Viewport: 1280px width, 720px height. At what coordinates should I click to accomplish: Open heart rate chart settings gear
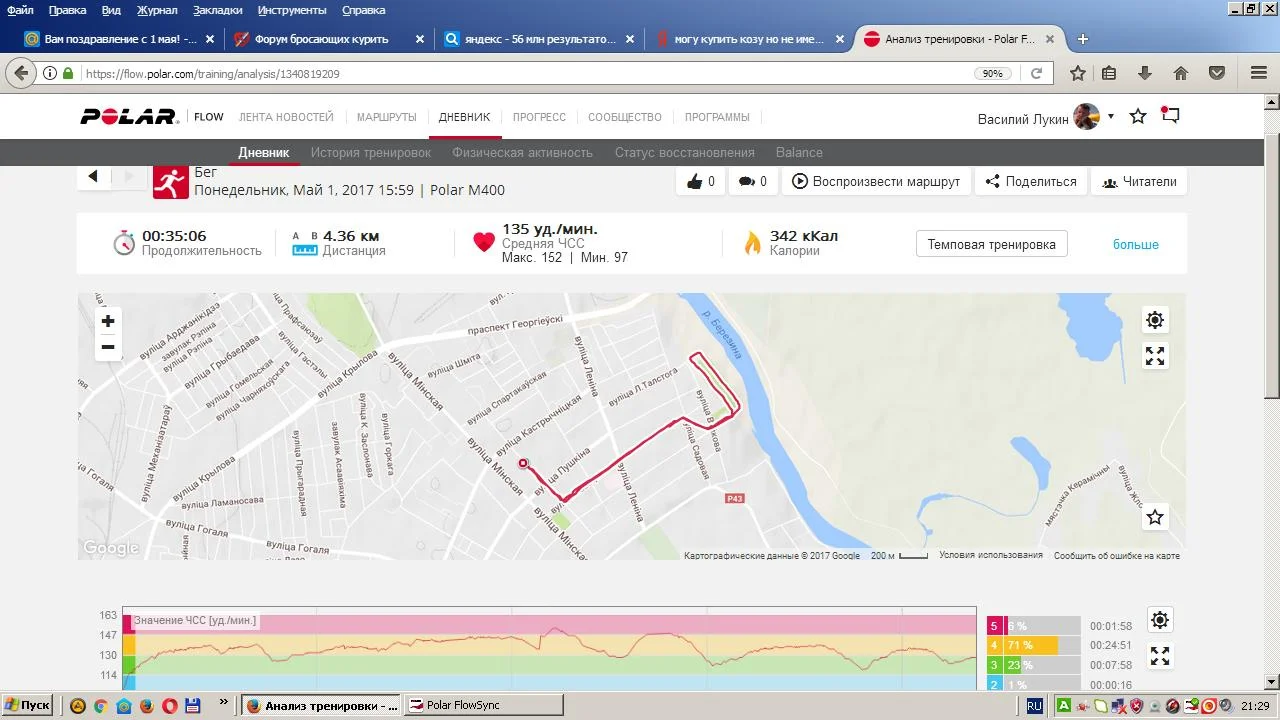click(1160, 620)
